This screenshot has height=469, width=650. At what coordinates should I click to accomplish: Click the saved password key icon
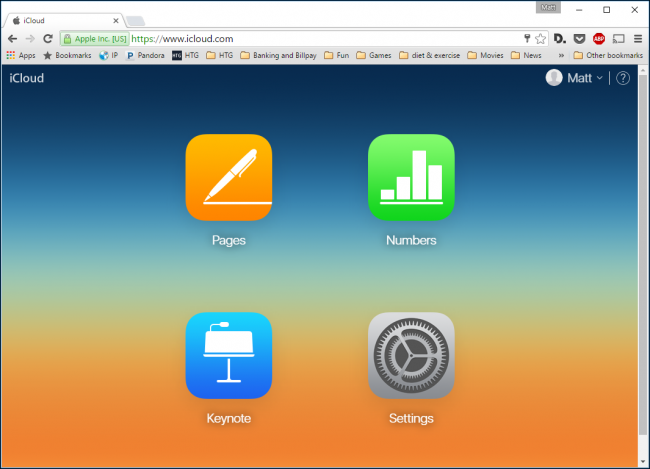click(x=527, y=39)
